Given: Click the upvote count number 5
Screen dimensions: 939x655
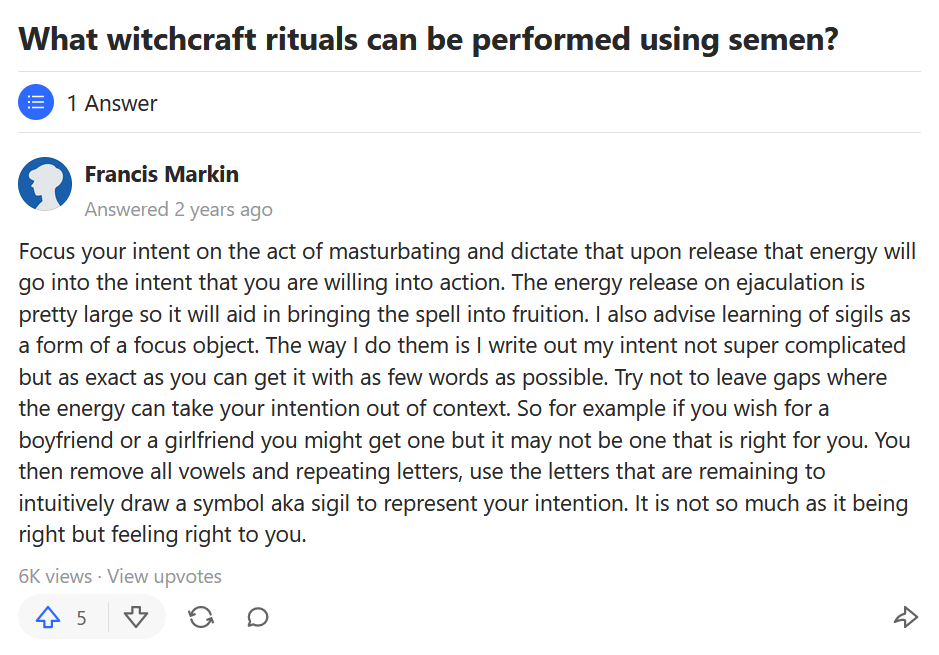Looking at the screenshot, I should (x=81, y=618).
